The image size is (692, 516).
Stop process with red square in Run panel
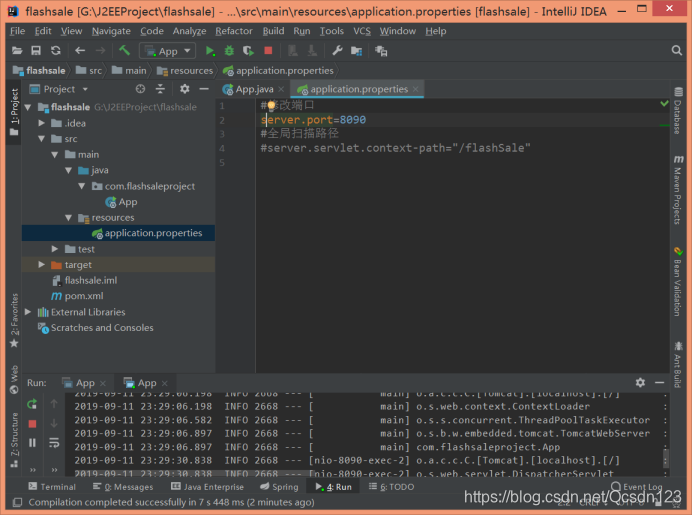[x=32, y=424]
